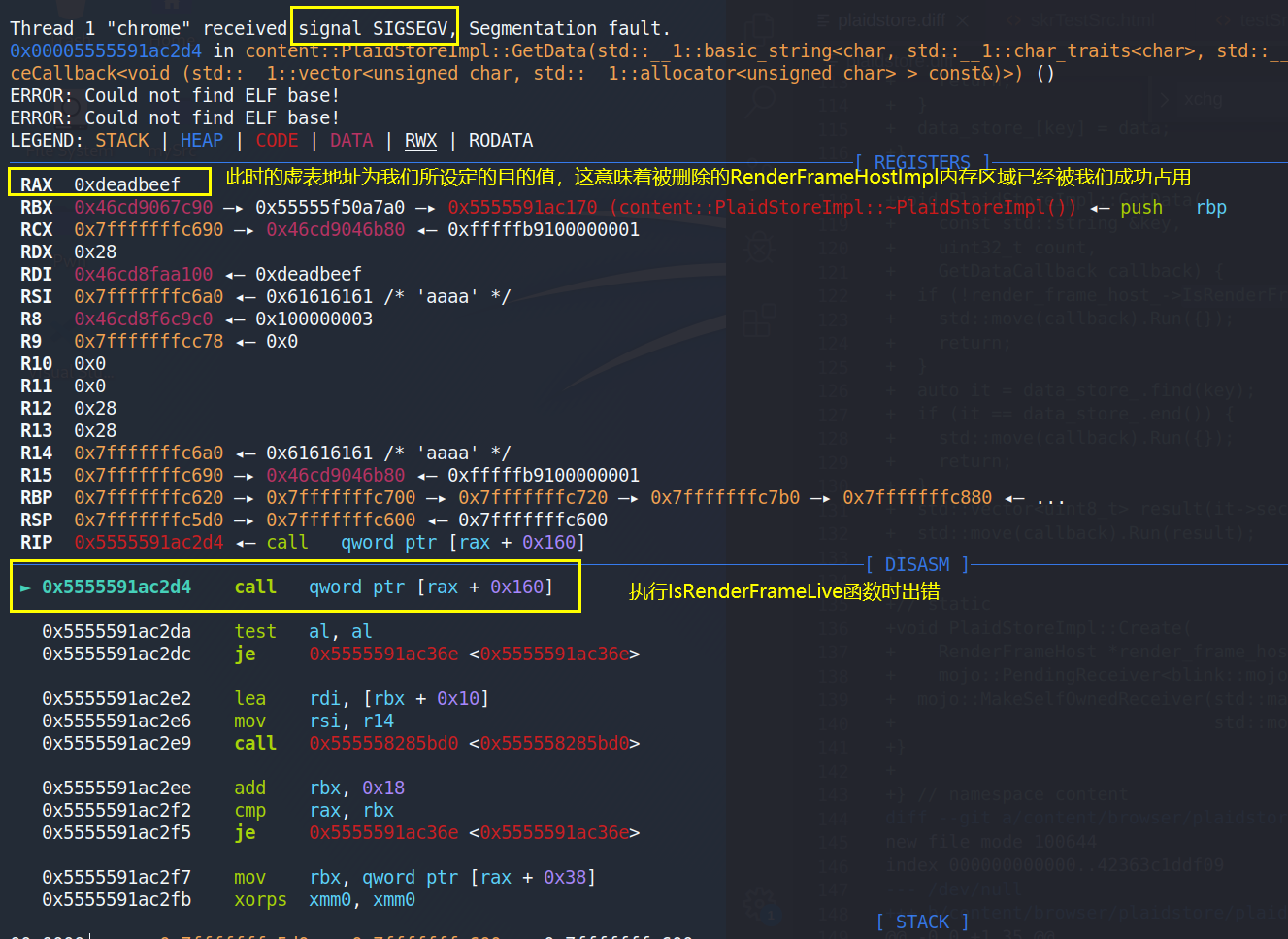
Task: Click the DISASM section header
Action: (x=916, y=564)
